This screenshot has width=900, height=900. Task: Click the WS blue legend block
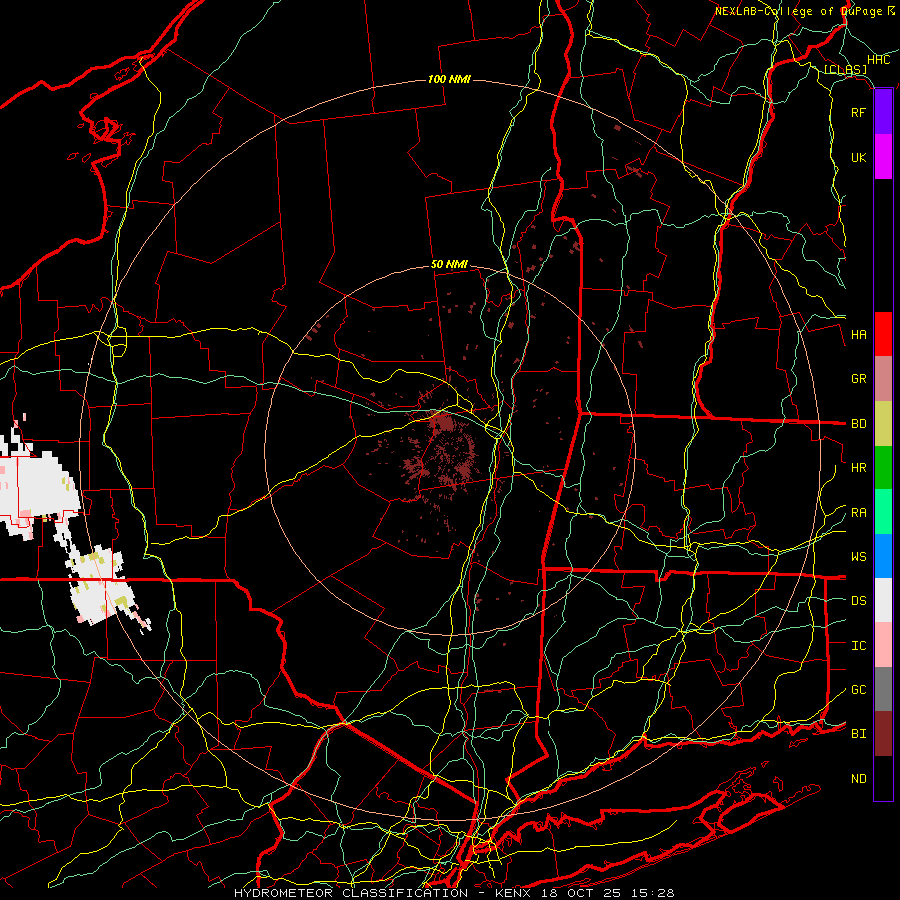(x=883, y=556)
